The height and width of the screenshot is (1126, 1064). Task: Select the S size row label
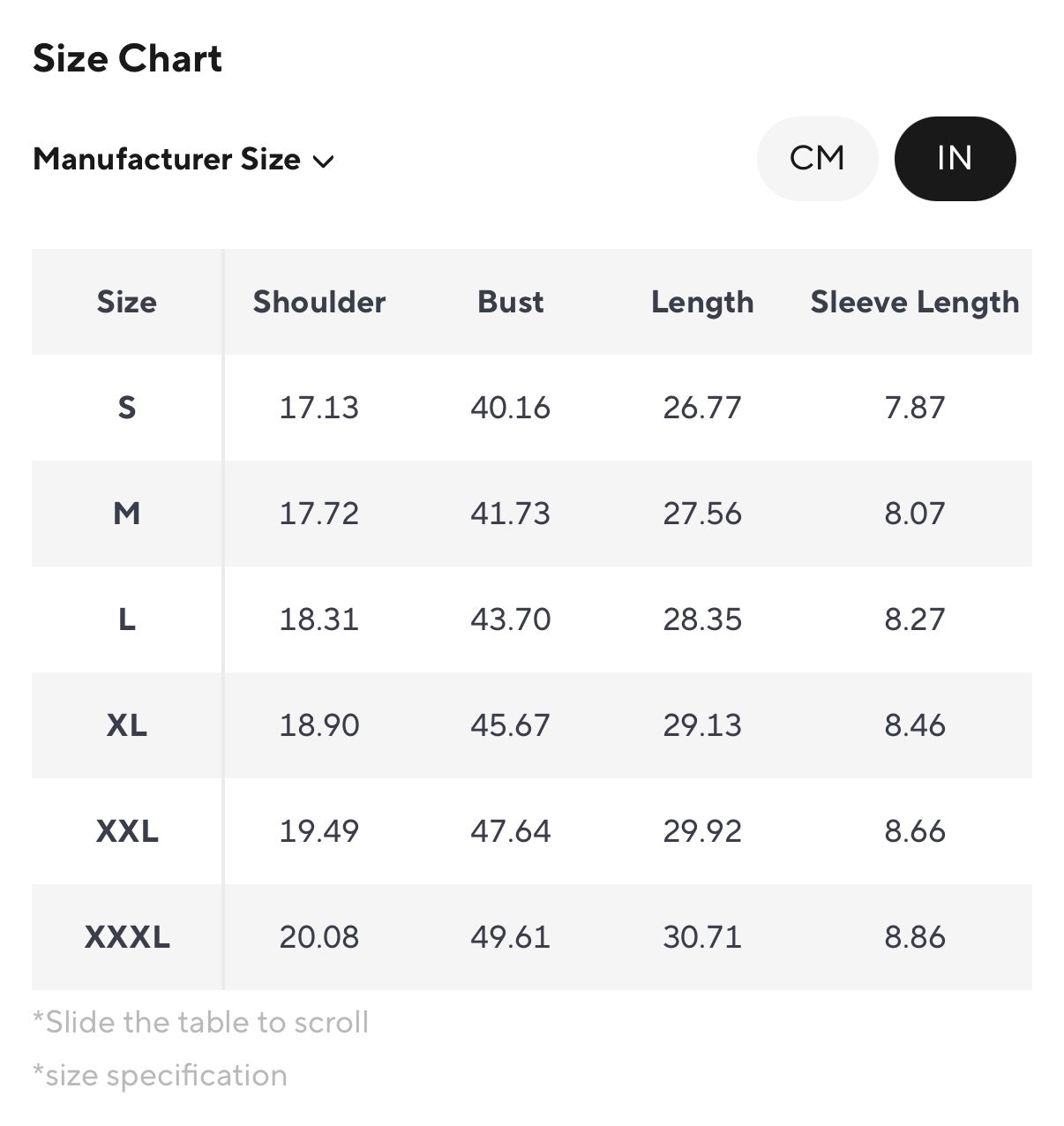click(127, 408)
